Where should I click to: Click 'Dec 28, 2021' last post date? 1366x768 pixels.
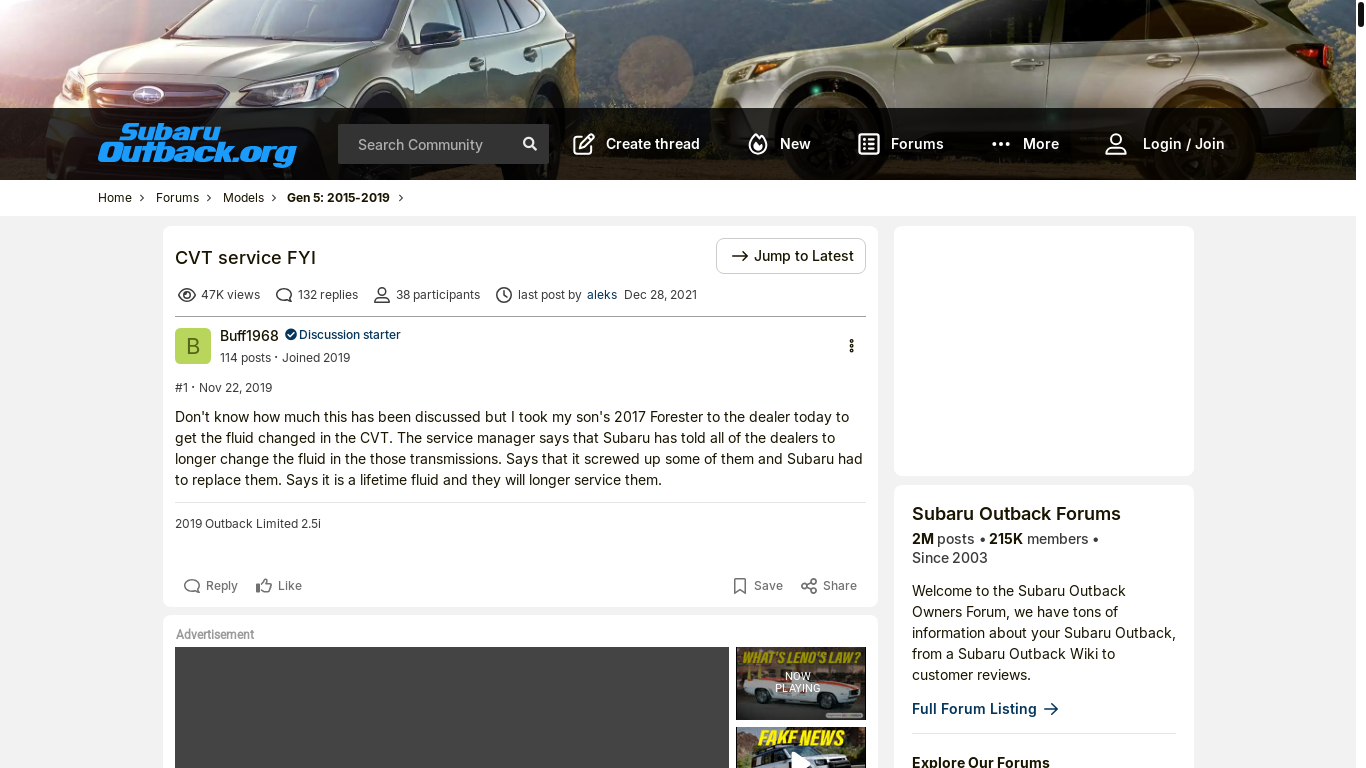(660, 295)
